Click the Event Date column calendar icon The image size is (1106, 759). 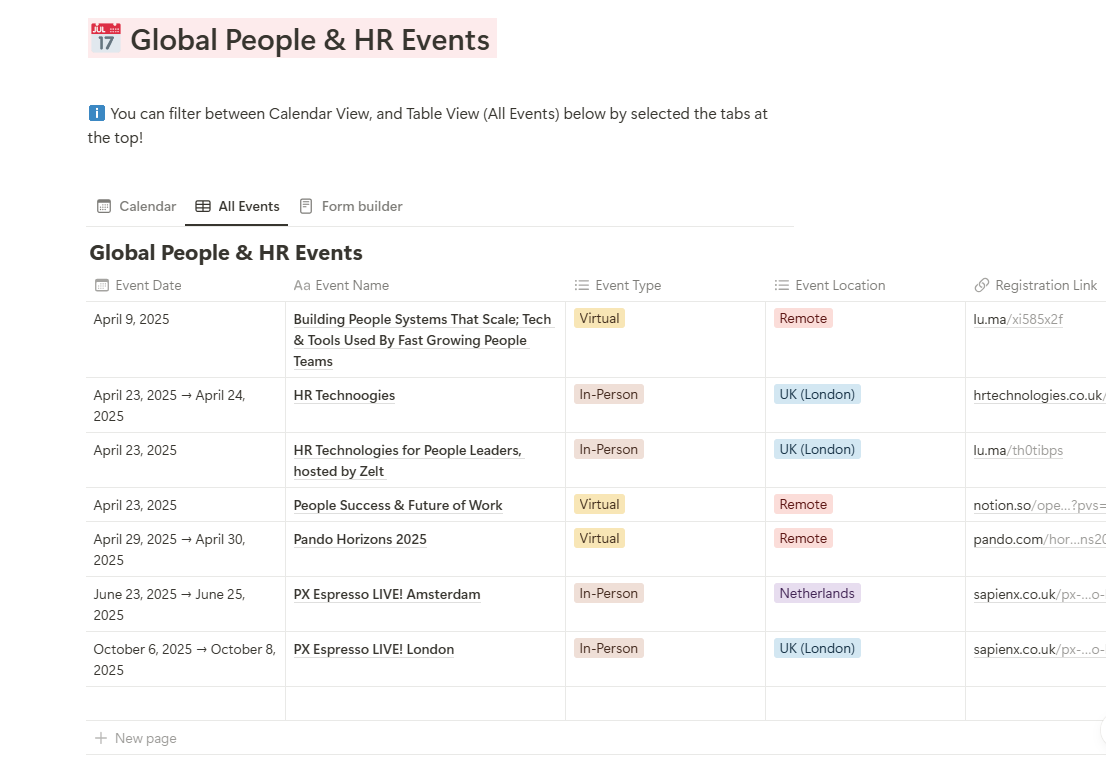[102, 285]
